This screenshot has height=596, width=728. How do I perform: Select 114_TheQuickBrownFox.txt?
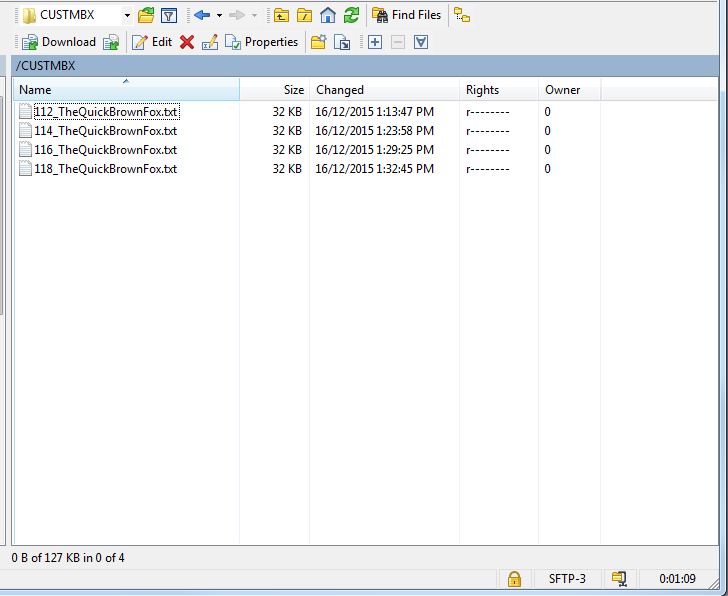click(106, 131)
